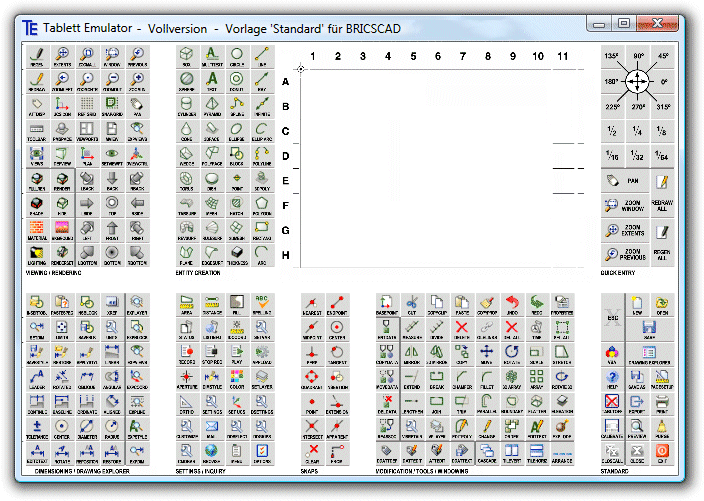Viewport: 704px width, 501px height.
Task: Select the Circle tool in Entity Creation
Action: tap(237, 57)
